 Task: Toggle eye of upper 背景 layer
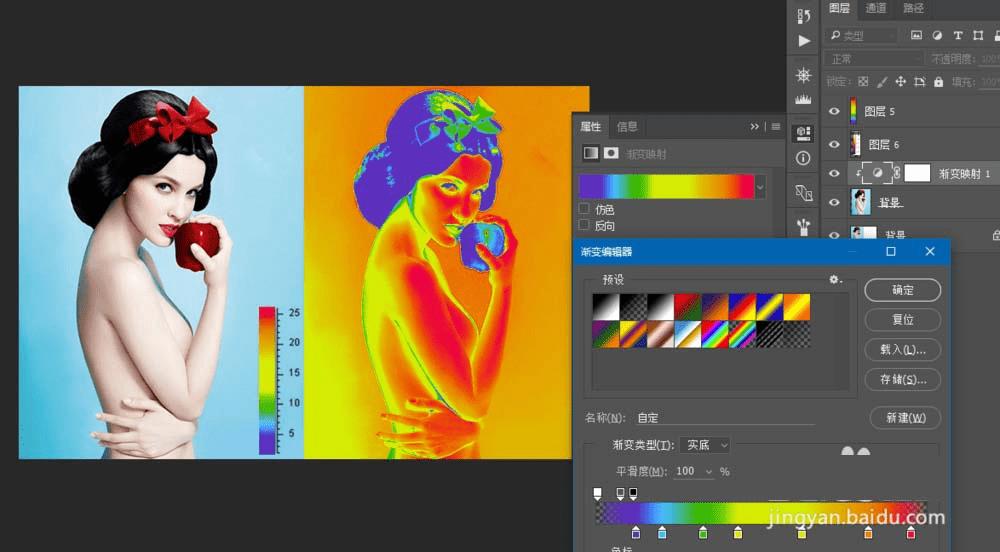[x=834, y=203]
